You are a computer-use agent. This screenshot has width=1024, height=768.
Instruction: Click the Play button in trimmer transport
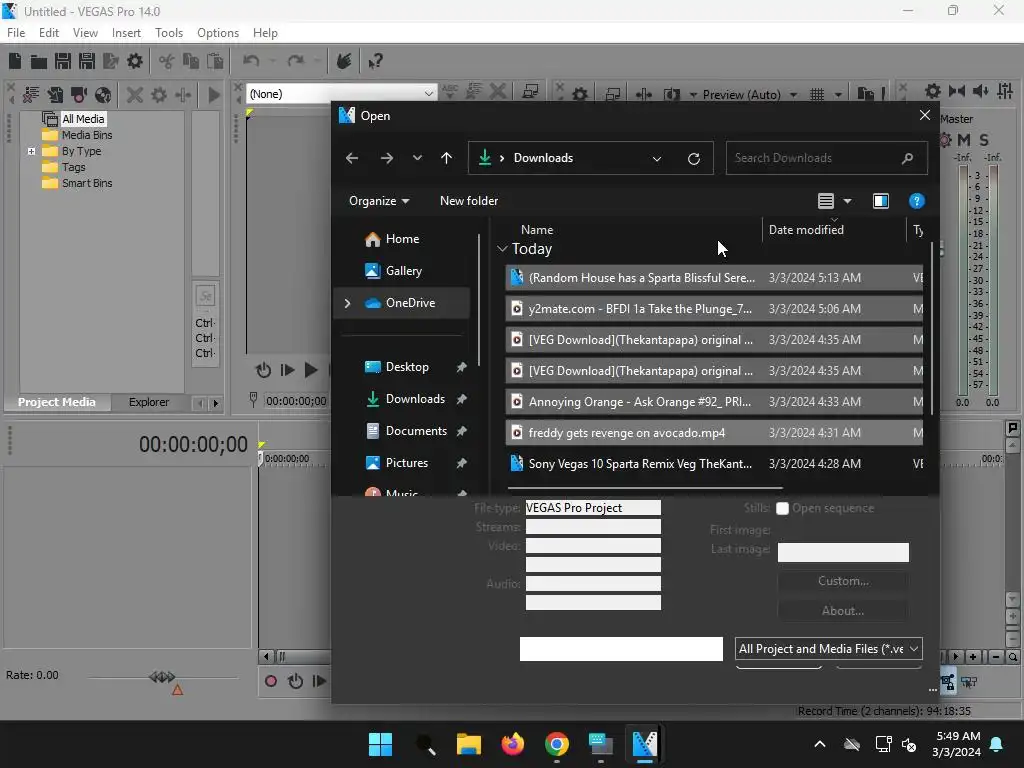311,370
